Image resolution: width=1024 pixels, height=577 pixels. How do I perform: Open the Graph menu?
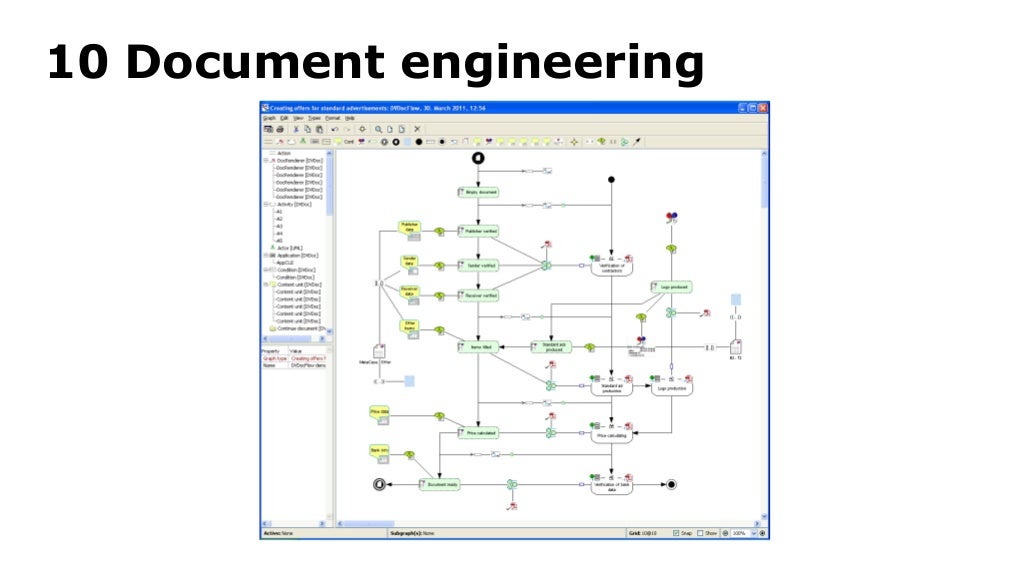pyautogui.click(x=269, y=118)
